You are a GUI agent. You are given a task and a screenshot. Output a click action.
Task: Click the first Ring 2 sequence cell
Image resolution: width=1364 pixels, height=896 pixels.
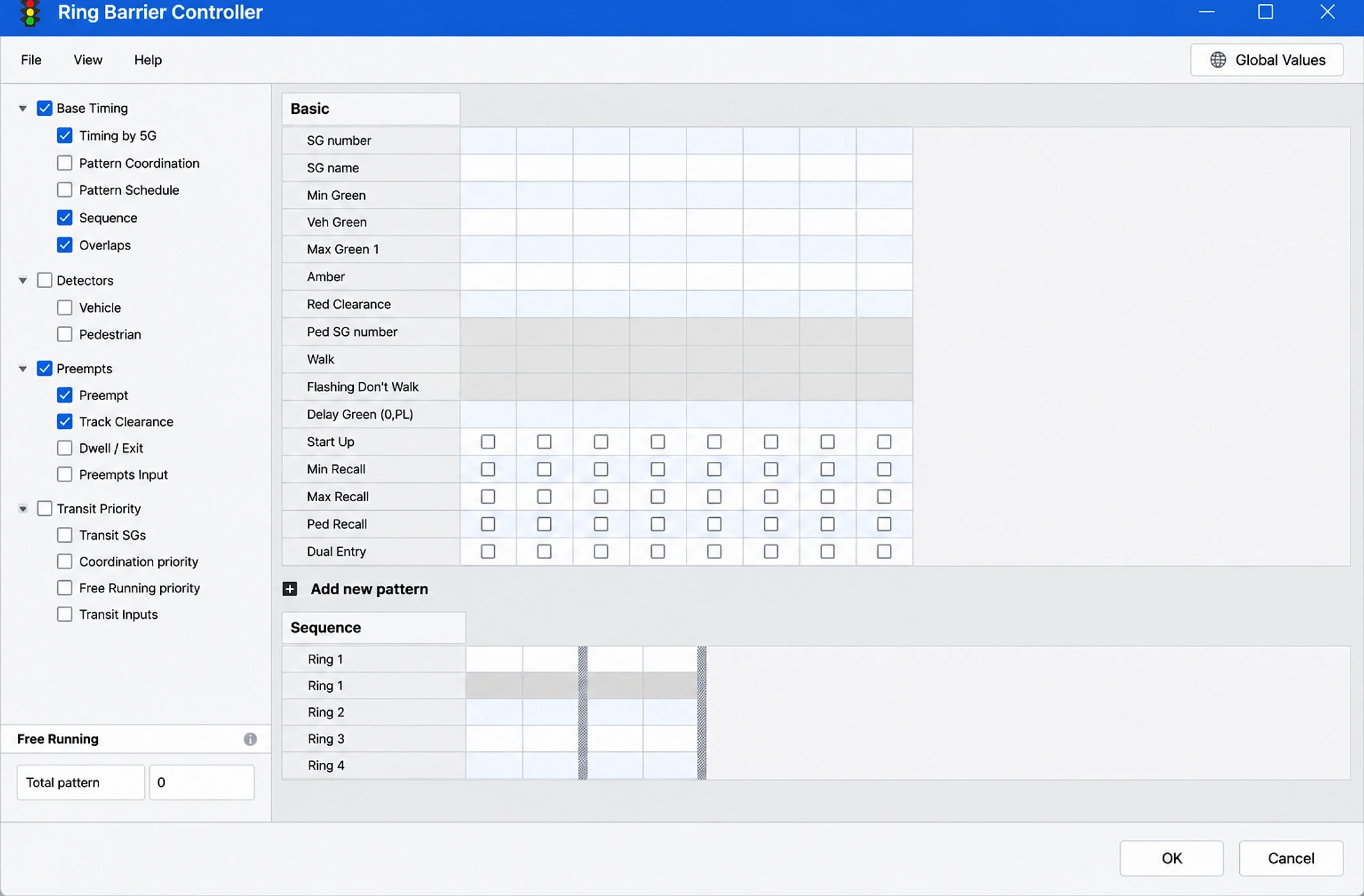point(494,712)
